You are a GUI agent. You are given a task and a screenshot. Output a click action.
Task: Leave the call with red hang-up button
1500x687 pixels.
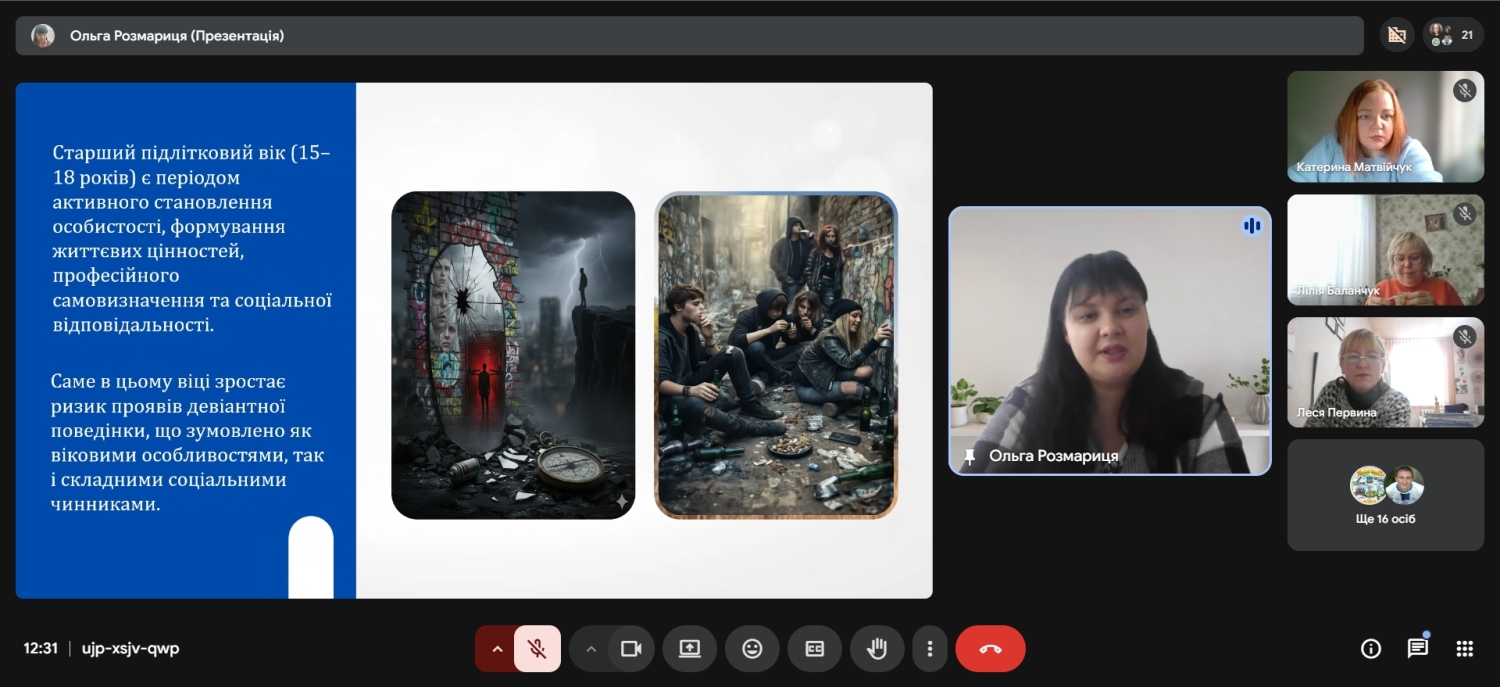click(990, 649)
